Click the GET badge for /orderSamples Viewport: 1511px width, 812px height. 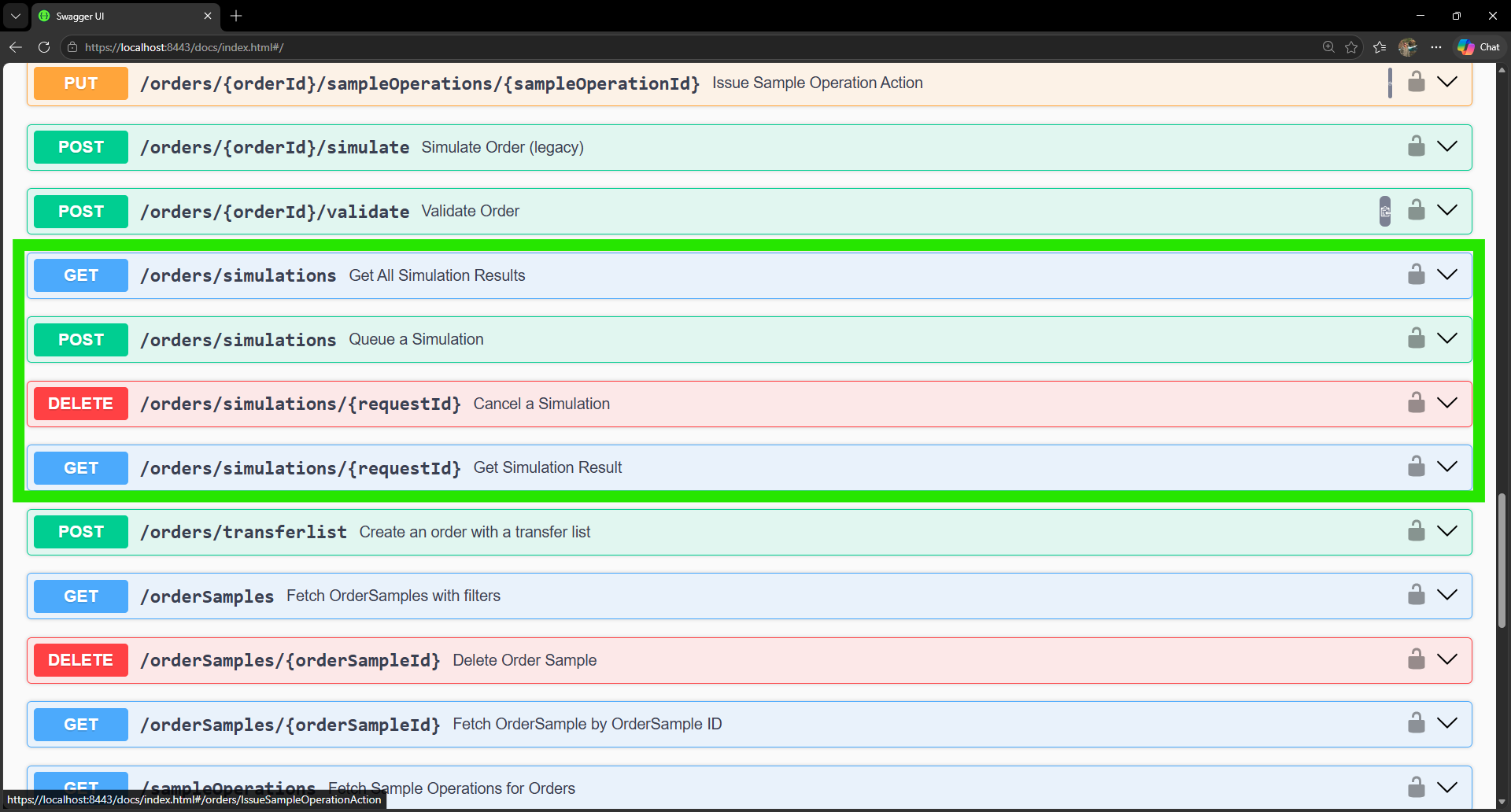(81, 596)
